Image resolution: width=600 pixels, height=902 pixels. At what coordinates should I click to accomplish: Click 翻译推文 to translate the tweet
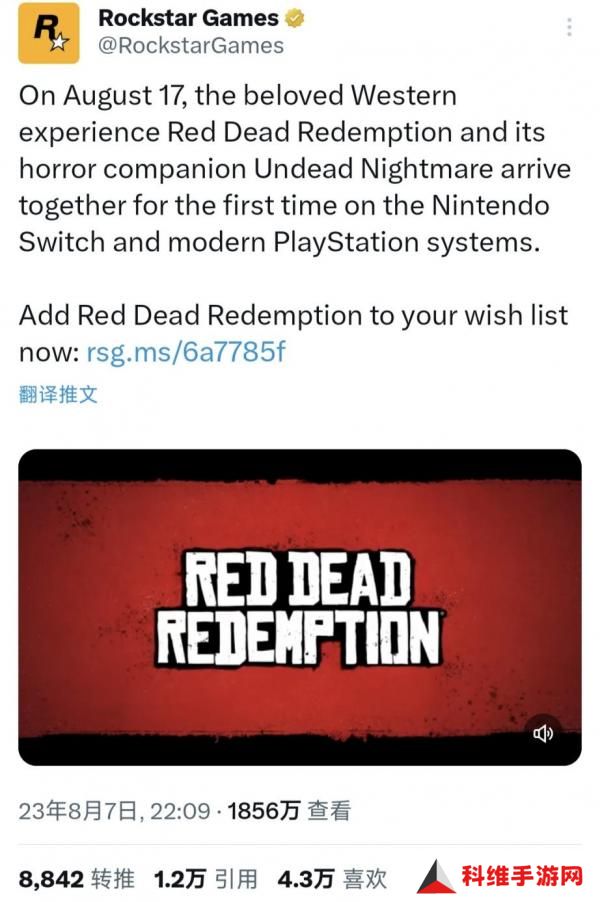tap(58, 395)
